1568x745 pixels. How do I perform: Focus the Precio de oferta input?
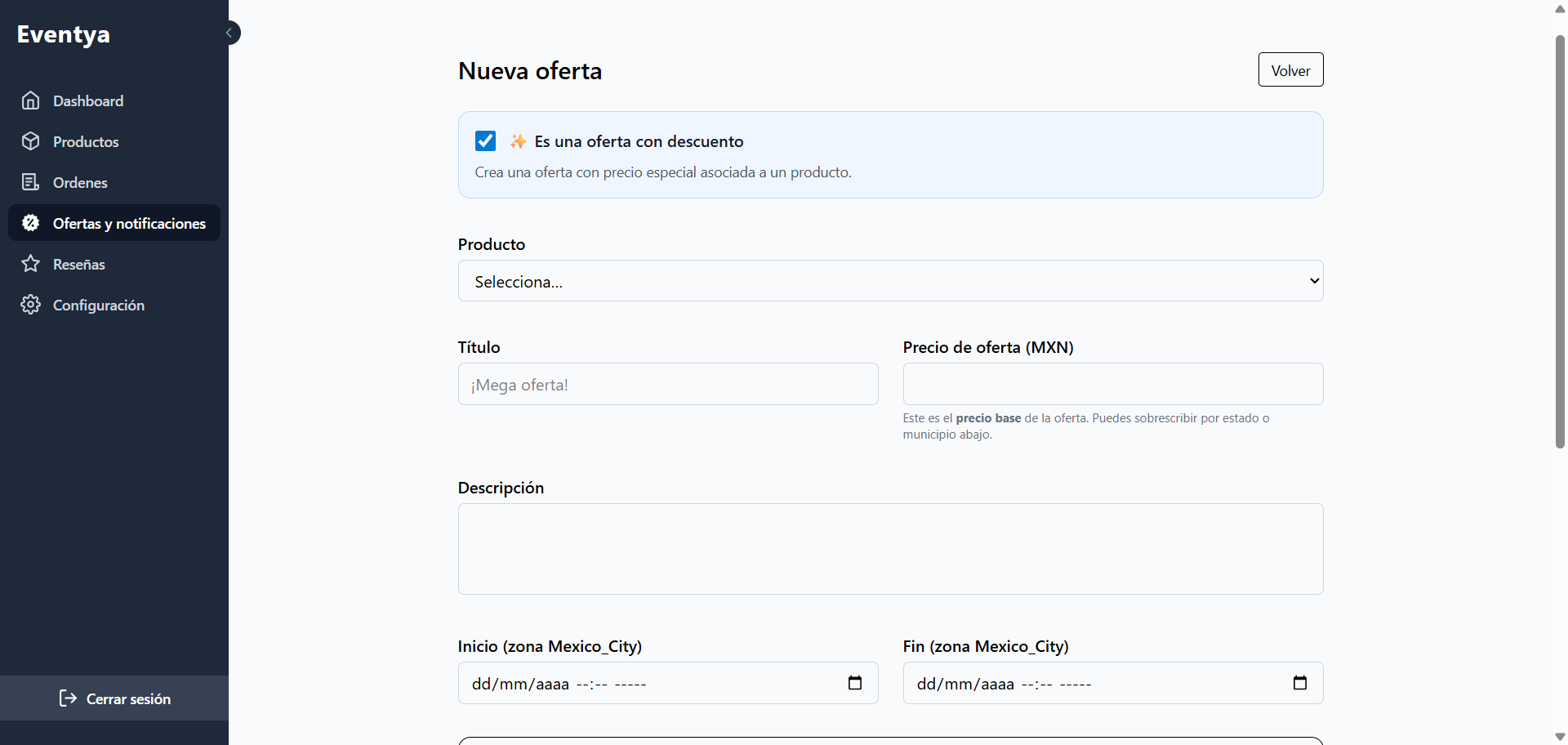1112,384
